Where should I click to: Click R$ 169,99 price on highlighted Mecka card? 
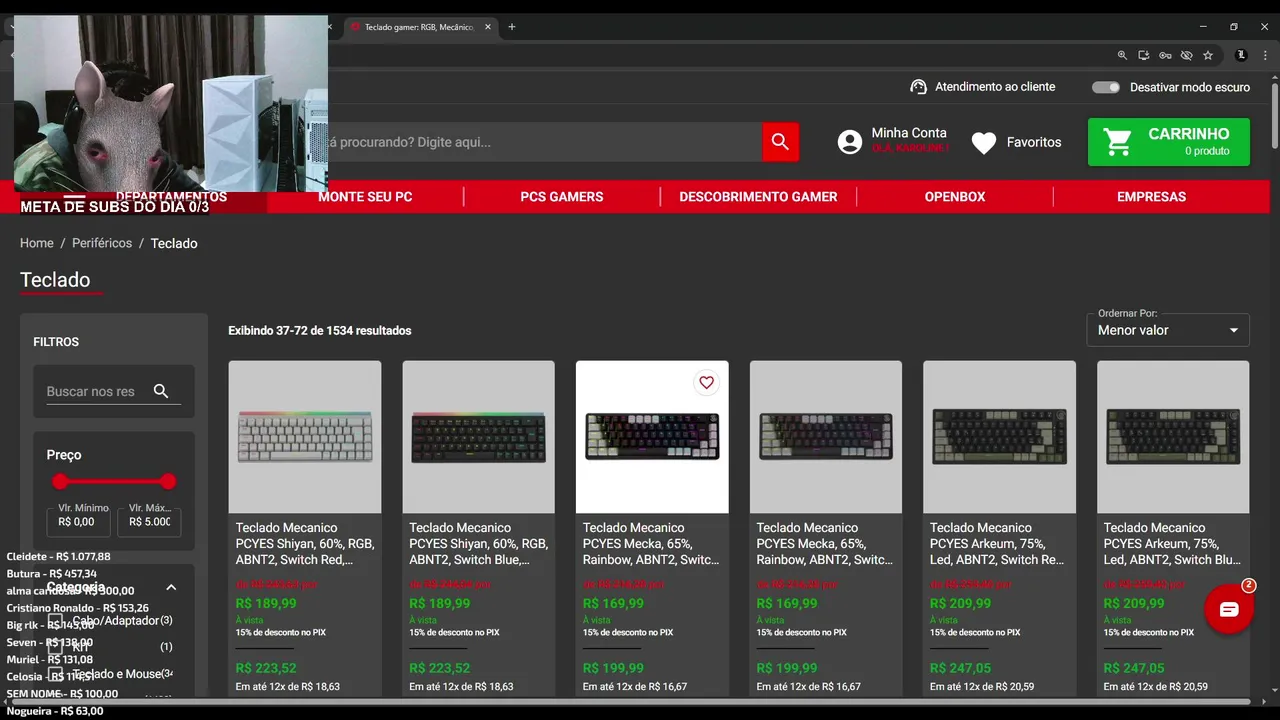point(613,604)
